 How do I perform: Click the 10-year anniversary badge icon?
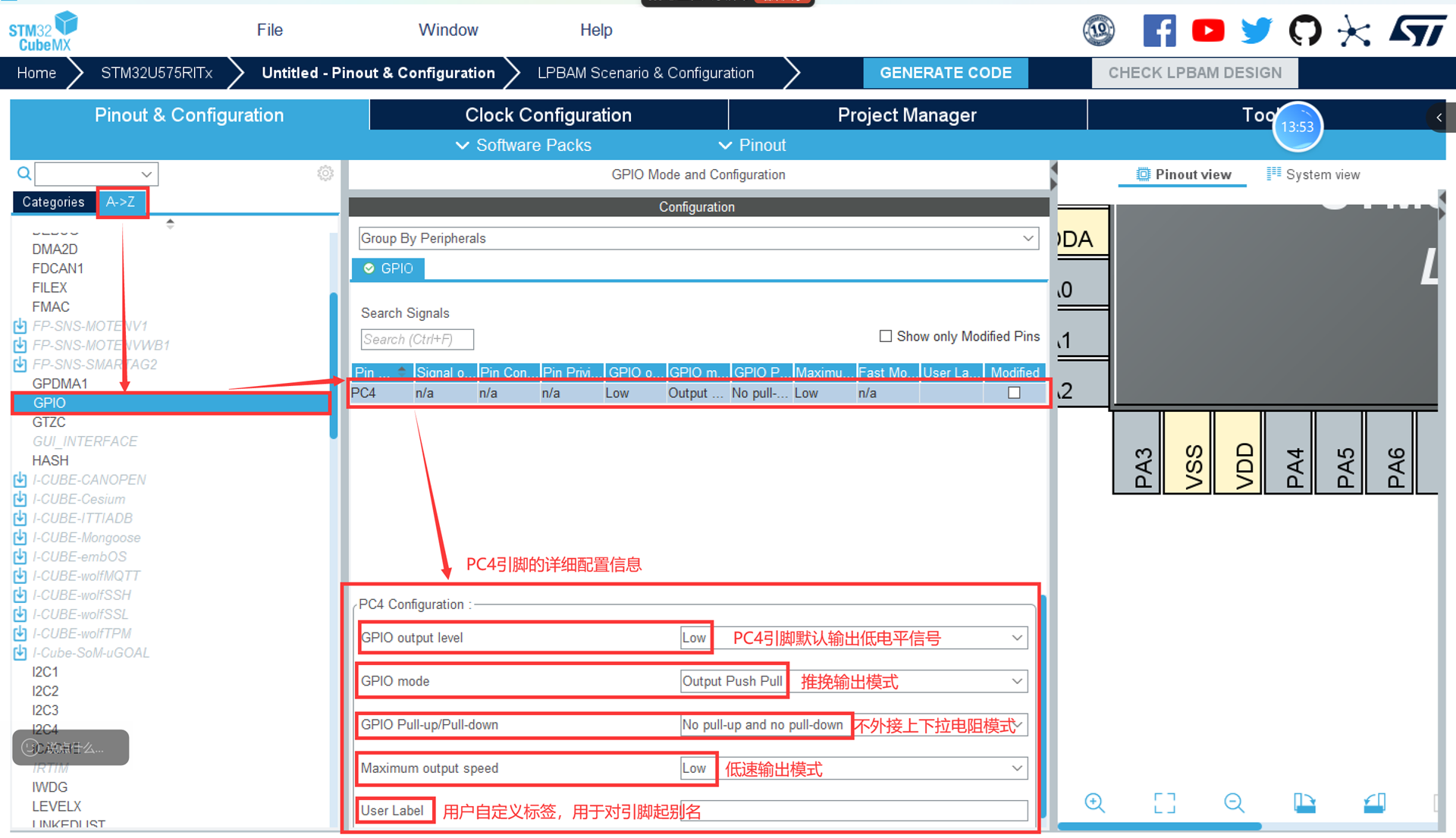(1098, 31)
